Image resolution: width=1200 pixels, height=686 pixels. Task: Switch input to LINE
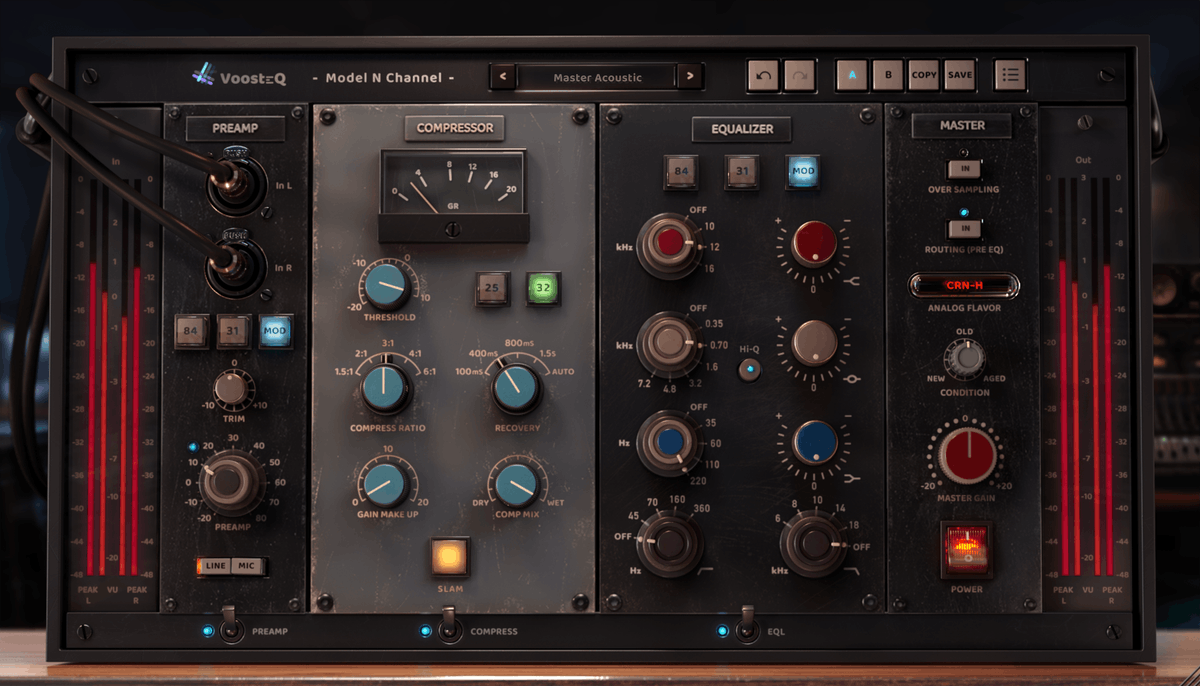(215, 567)
